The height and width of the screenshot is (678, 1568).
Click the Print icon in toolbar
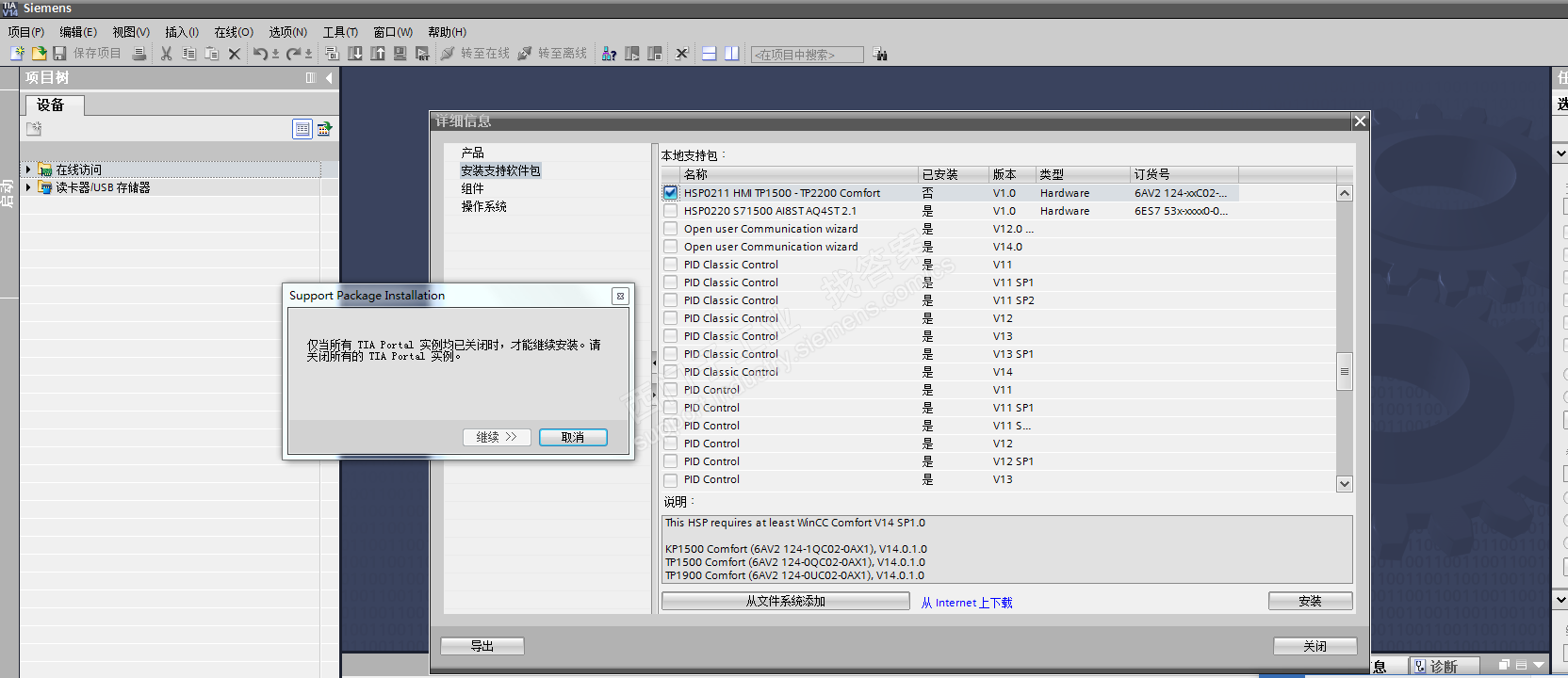(139, 54)
